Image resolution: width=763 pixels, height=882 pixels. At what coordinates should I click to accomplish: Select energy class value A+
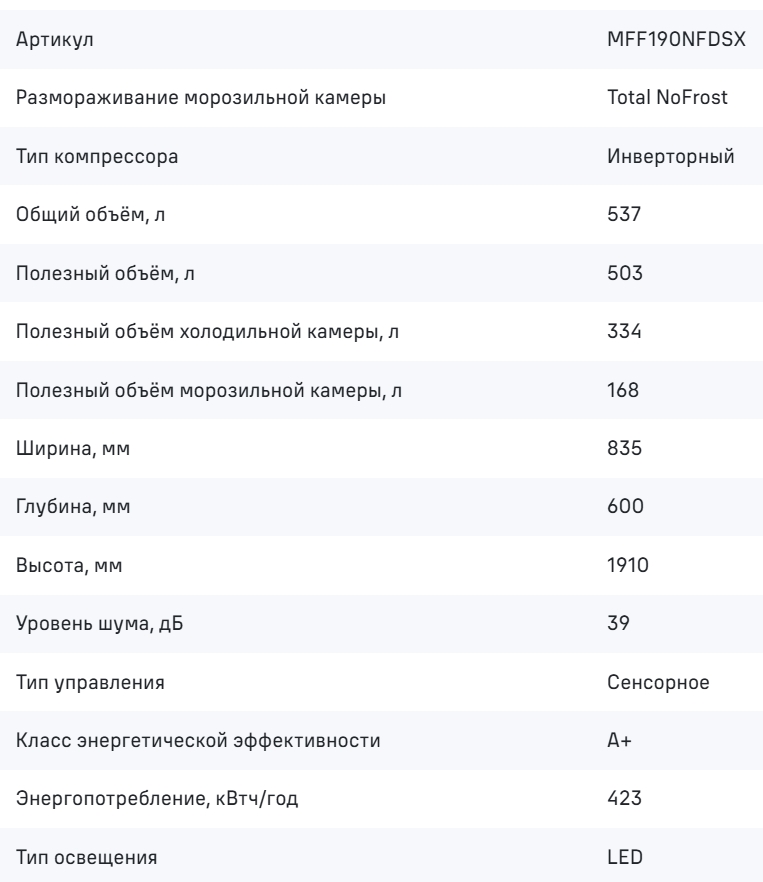(620, 740)
